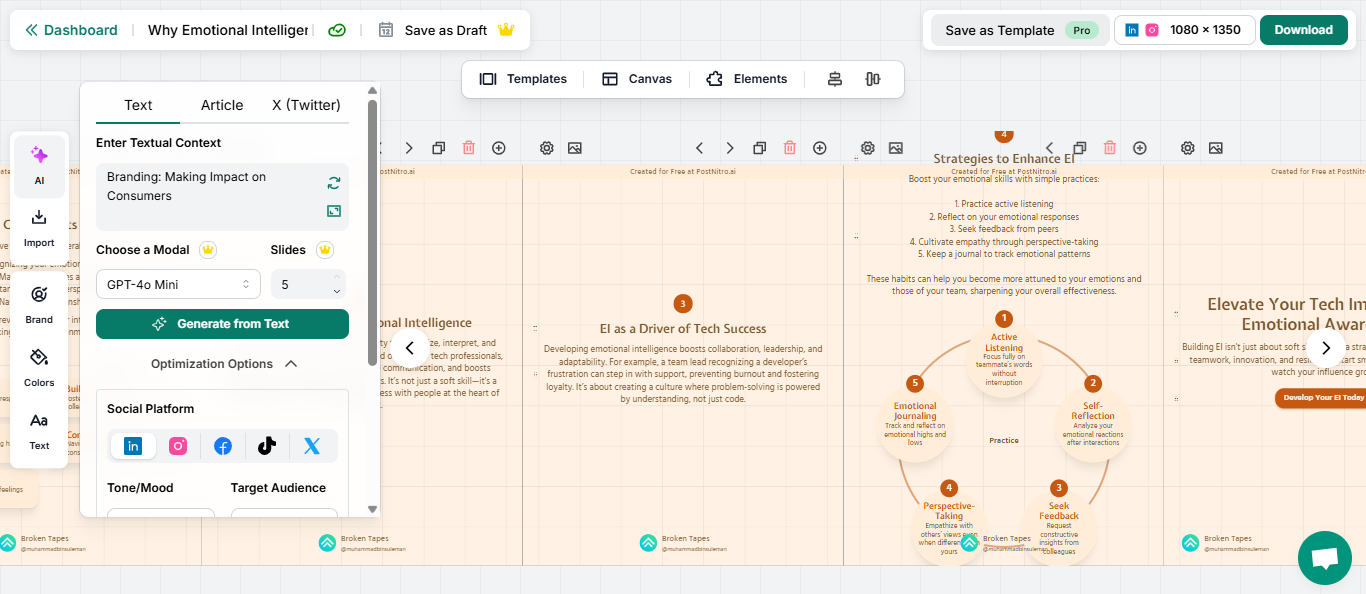Switch to the Article tab
This screenshot has width=1366, height=594.
tap(222, 105)
